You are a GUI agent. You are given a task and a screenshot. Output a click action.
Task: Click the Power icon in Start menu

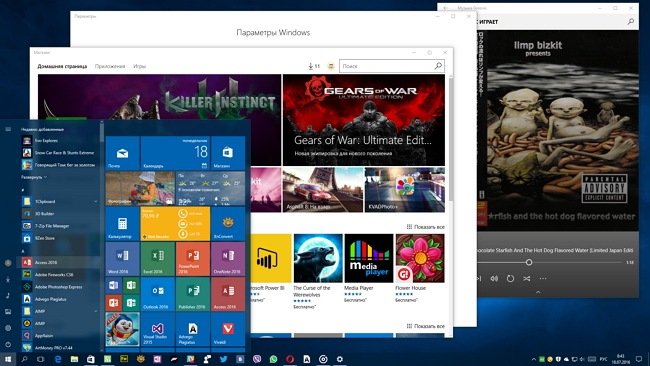[8, 344]
